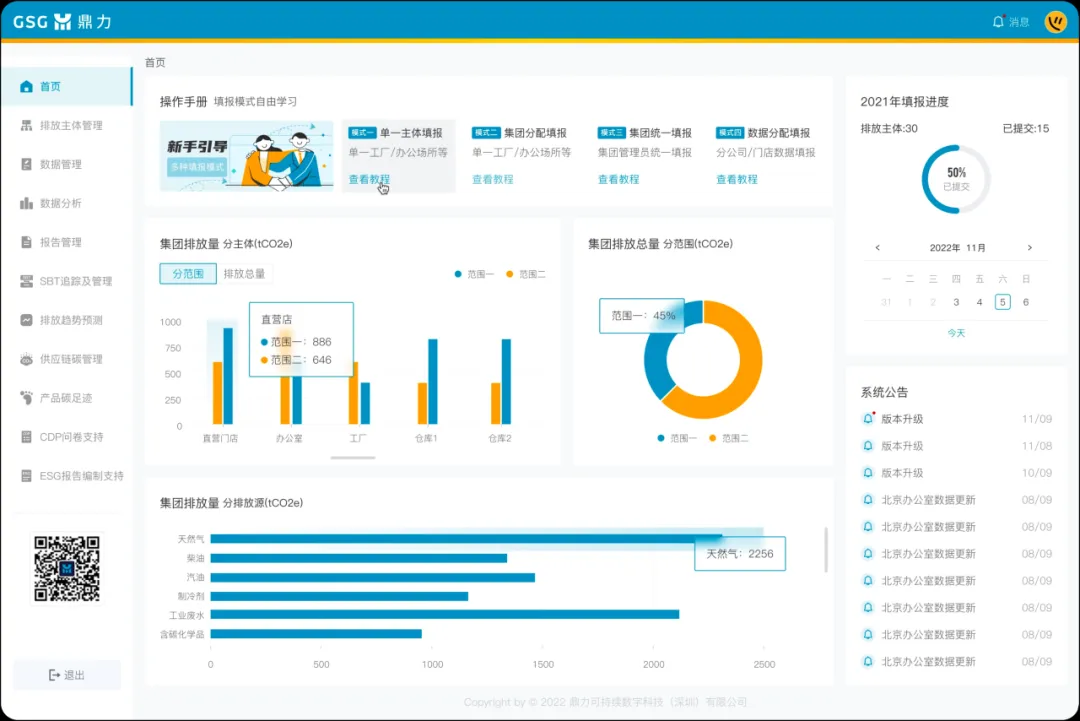
Task: Click the 供应链碳管理 sidebar icon
Action: (x=27, y=360)
